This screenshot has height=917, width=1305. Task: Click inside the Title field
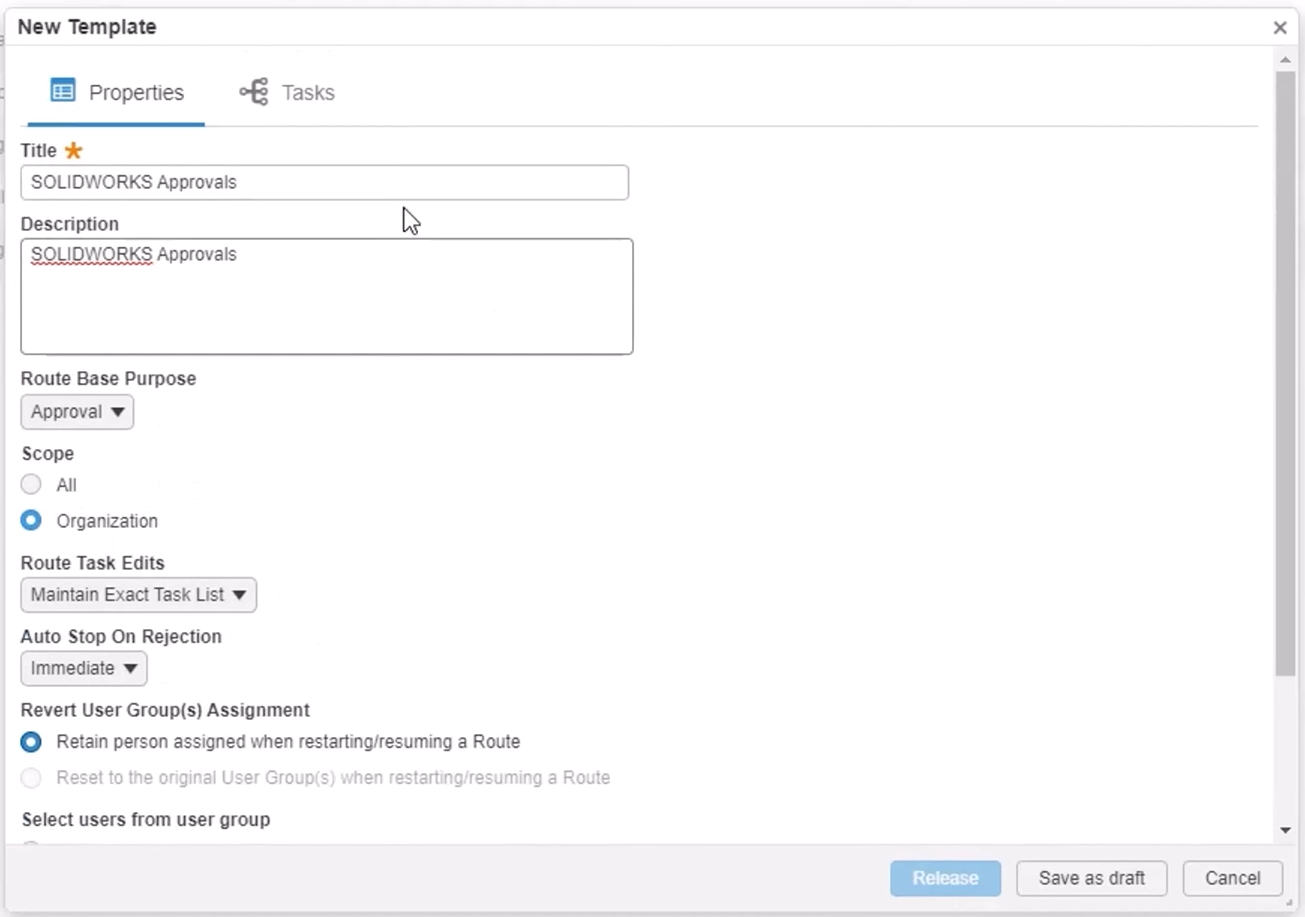click(x=324, y=182)
